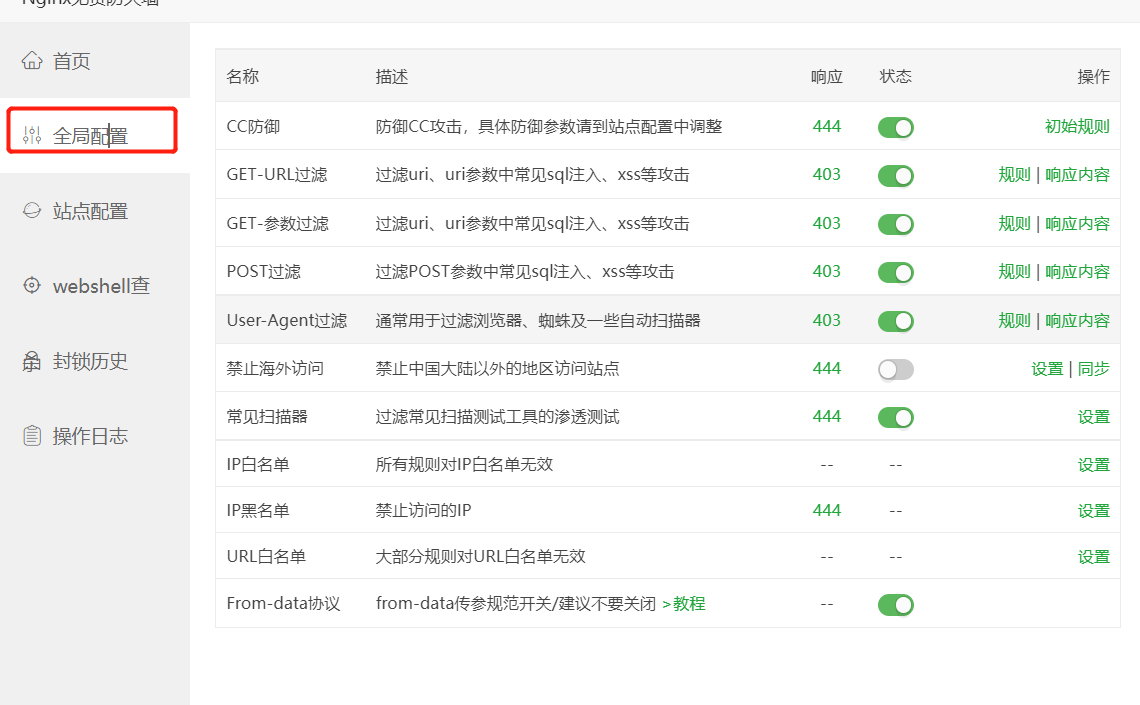Click the 状态 column header
Screen dimensions: 1140x705
[x=896, y=76]
